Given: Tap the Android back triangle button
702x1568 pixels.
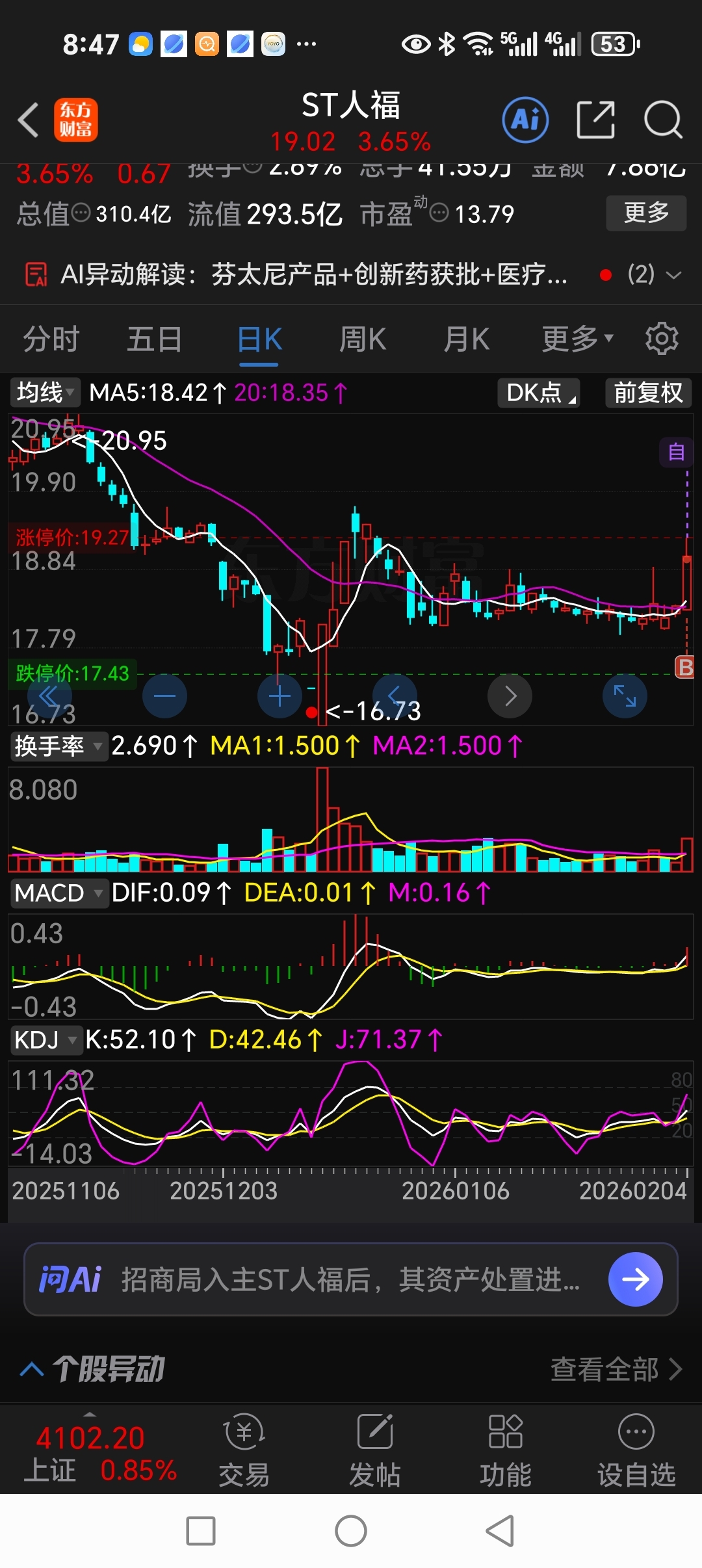Looking at the screenshot, I should click(x=500, y=1531).
